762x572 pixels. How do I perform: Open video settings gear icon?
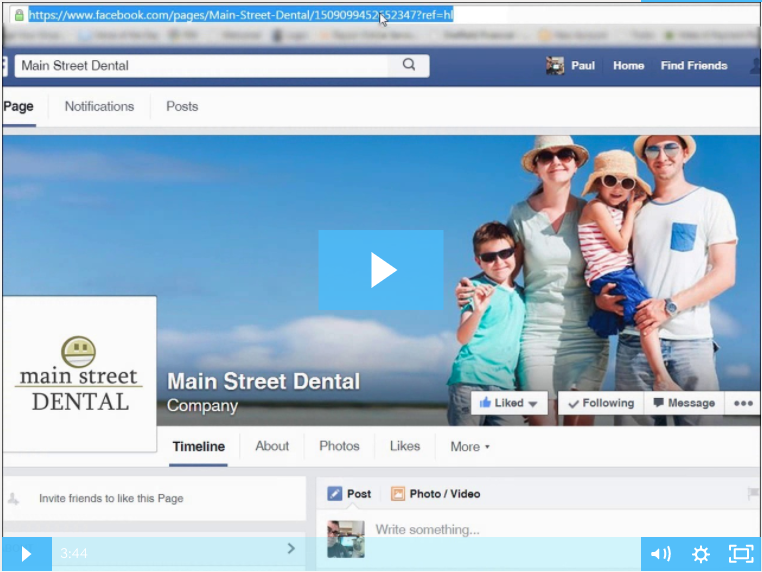[700, 554]
